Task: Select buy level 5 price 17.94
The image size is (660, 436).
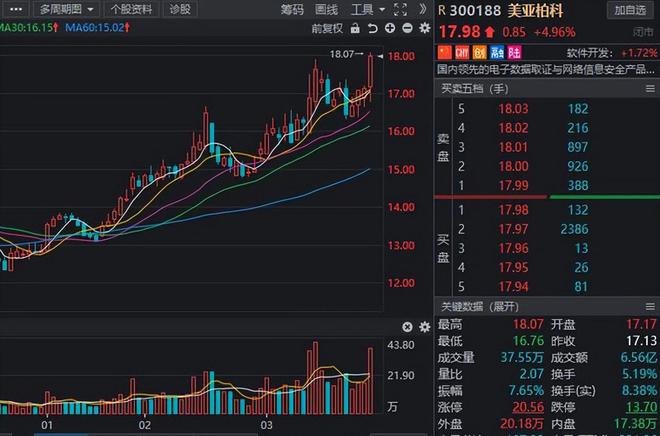Action: (513, 287)
